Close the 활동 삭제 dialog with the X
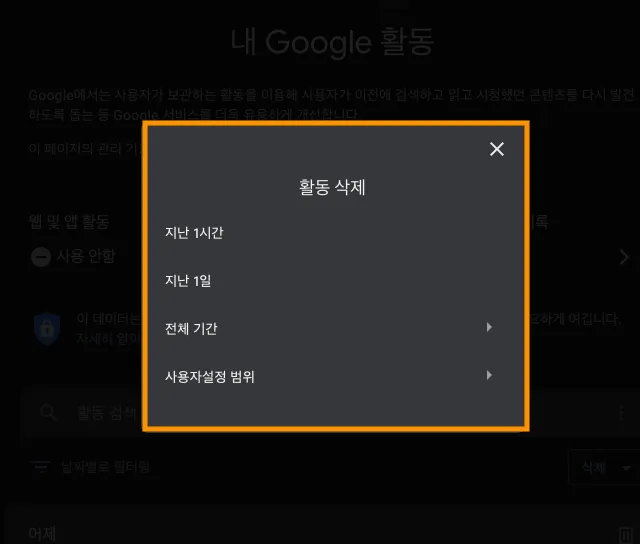 coord(497,149)
